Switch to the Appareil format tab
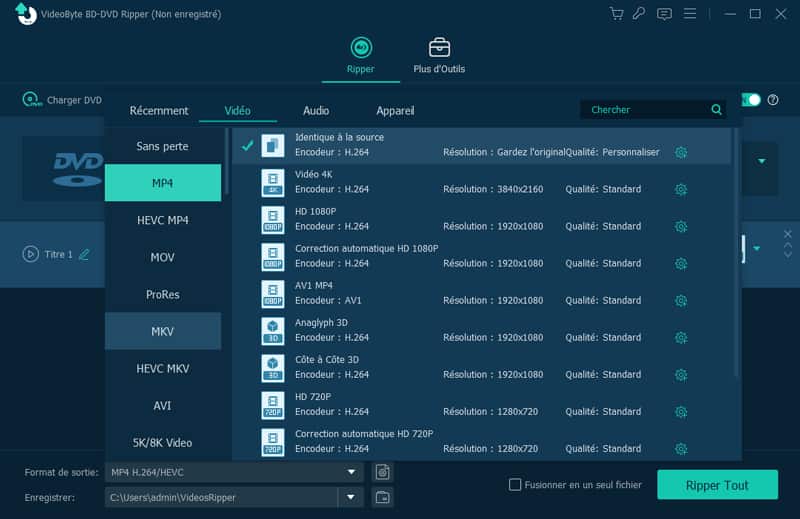 [x=395, y=111]
